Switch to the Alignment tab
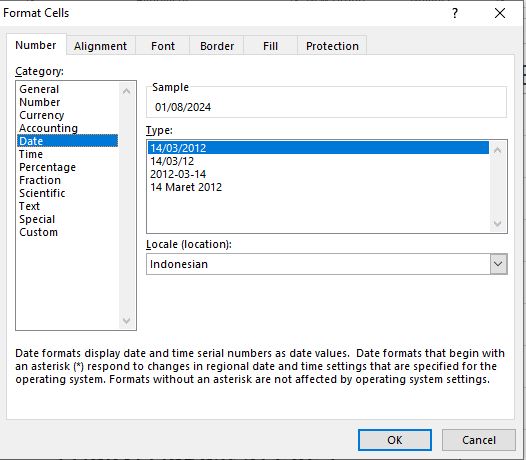Image resolution: width=526 pixels, height=460 pixels. 100,46
